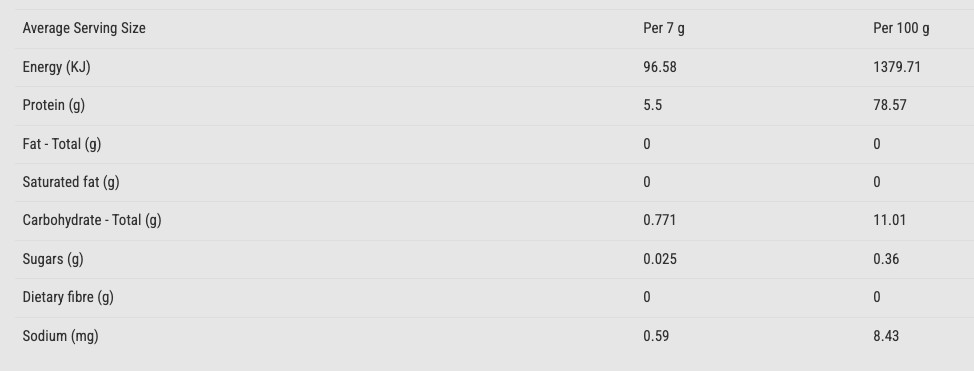Click the 5.5 protein value

652,106
